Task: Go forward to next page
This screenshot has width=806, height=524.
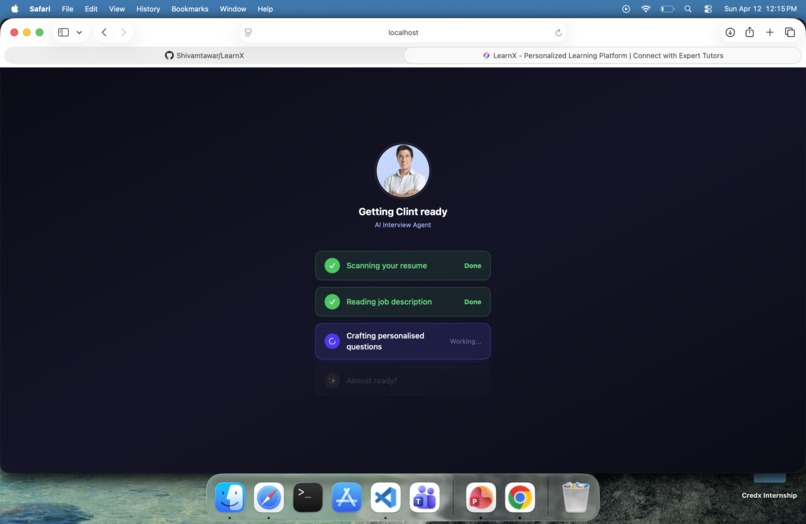Action: tap(123, 32)
